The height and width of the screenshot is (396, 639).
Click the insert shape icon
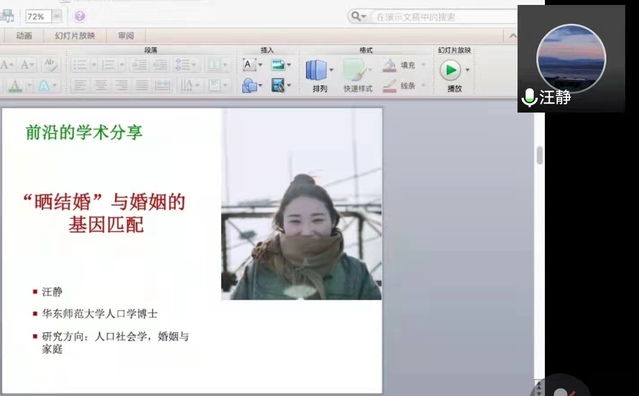click(249, 86)
